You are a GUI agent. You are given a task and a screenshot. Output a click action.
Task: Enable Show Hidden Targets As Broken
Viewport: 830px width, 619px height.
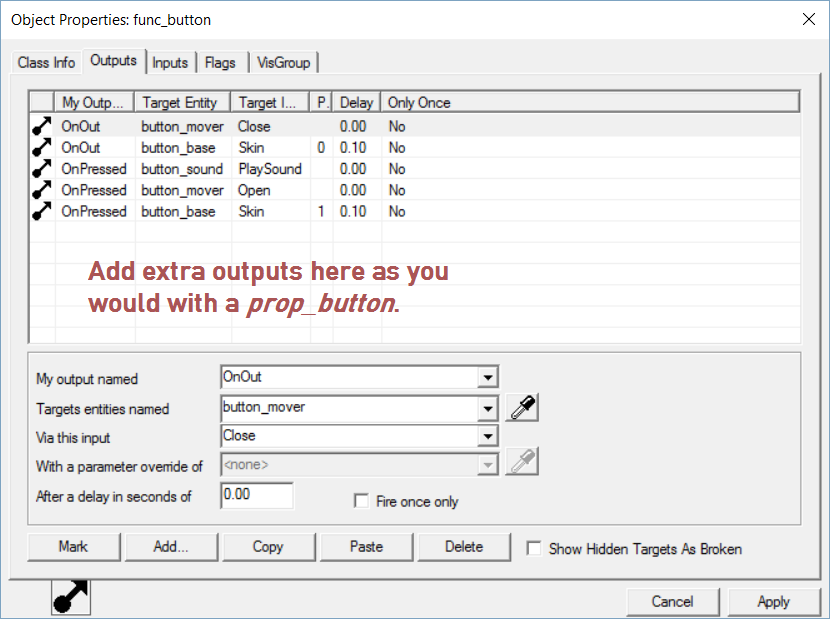point(534,549)
